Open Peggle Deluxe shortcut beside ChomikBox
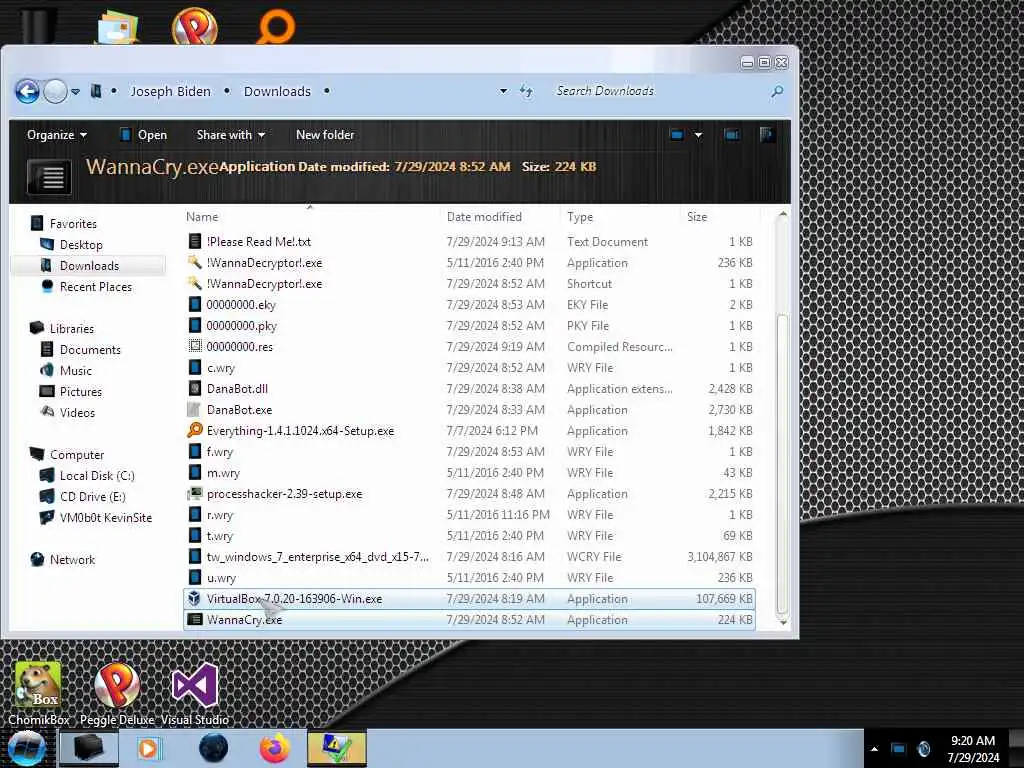The height and width of the screenshot is (768, 1024). pyautogui.click(x=117, y=694)
